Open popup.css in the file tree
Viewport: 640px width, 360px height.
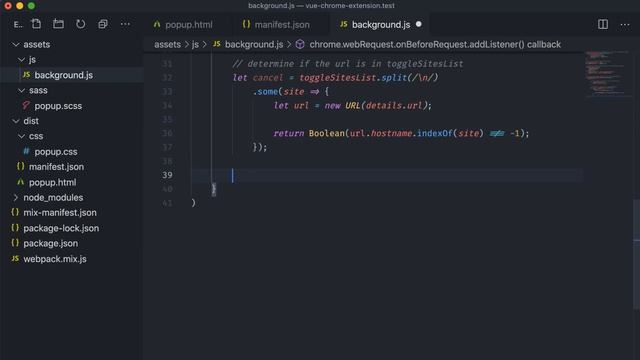click(x=56, y=151)
